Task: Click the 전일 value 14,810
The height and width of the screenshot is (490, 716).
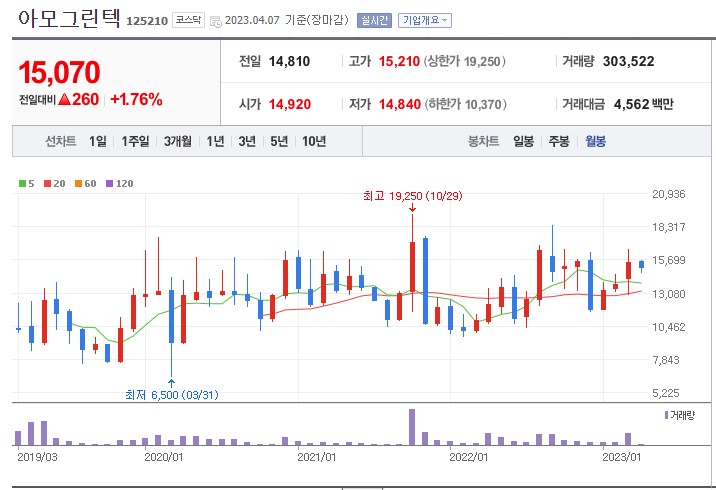Action: click(x=289, y=61)
